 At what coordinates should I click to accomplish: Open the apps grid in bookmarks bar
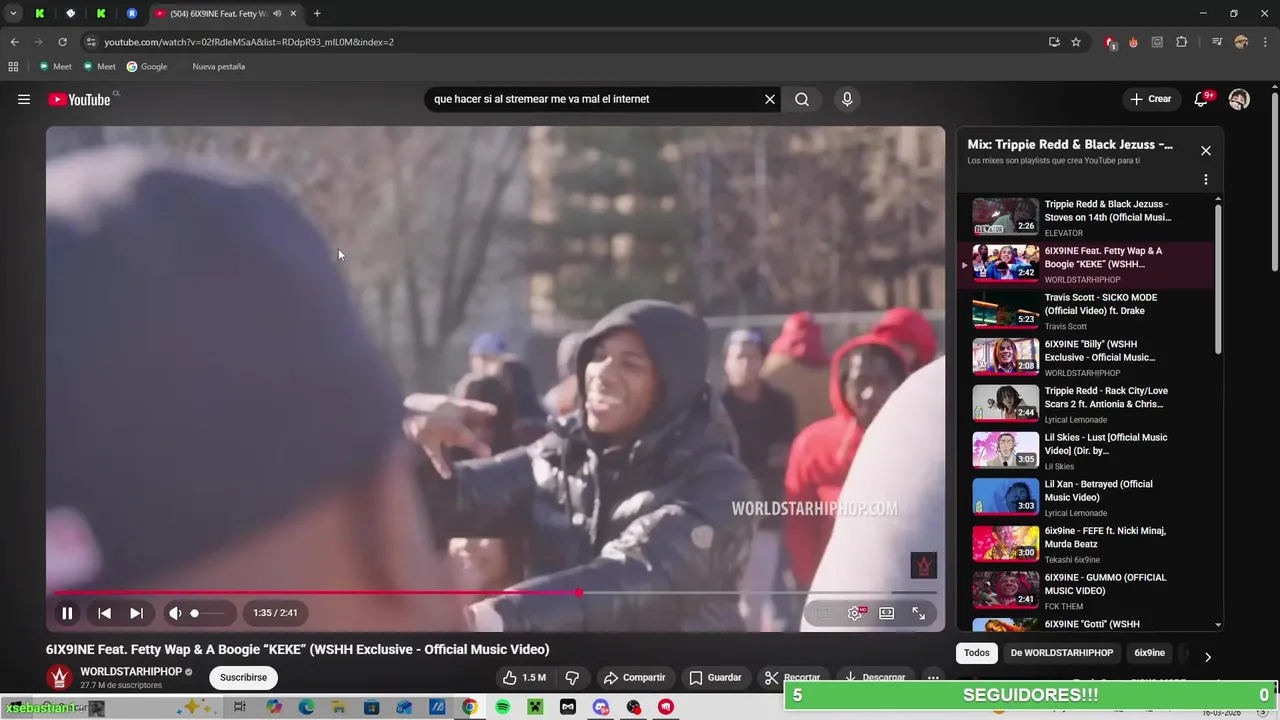tap(13, 66)
